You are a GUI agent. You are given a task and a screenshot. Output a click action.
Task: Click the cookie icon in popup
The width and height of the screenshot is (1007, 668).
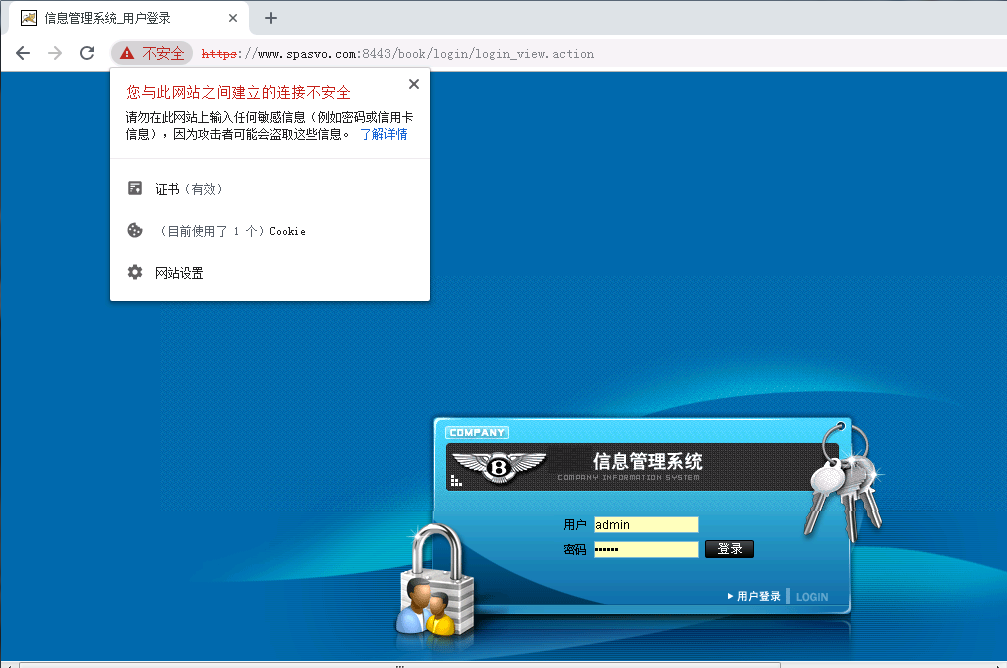(x=135, y=231)
